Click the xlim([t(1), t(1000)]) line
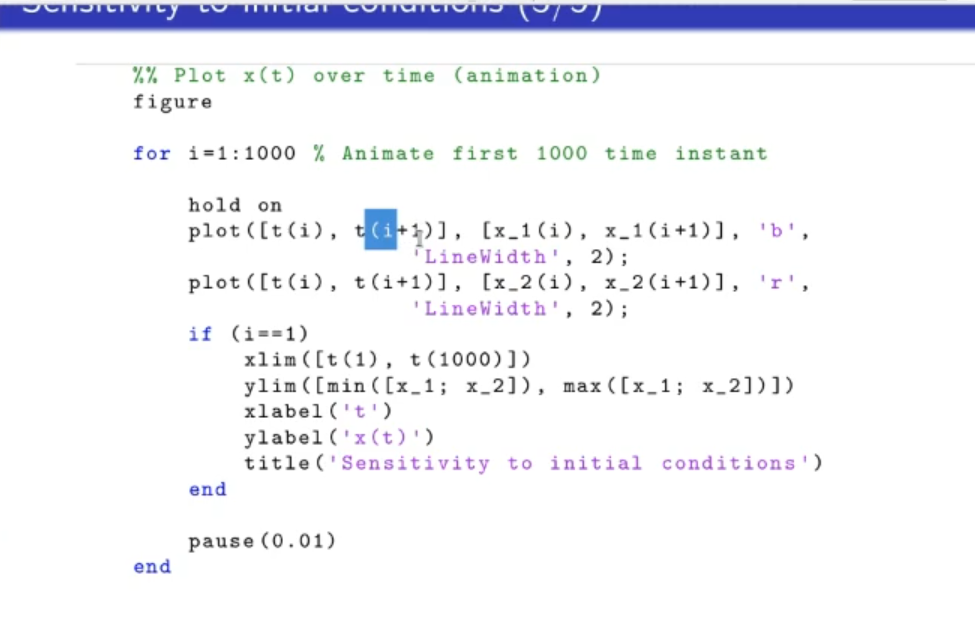The height and width of the screenshot is (642, 975). coord(387,360)
